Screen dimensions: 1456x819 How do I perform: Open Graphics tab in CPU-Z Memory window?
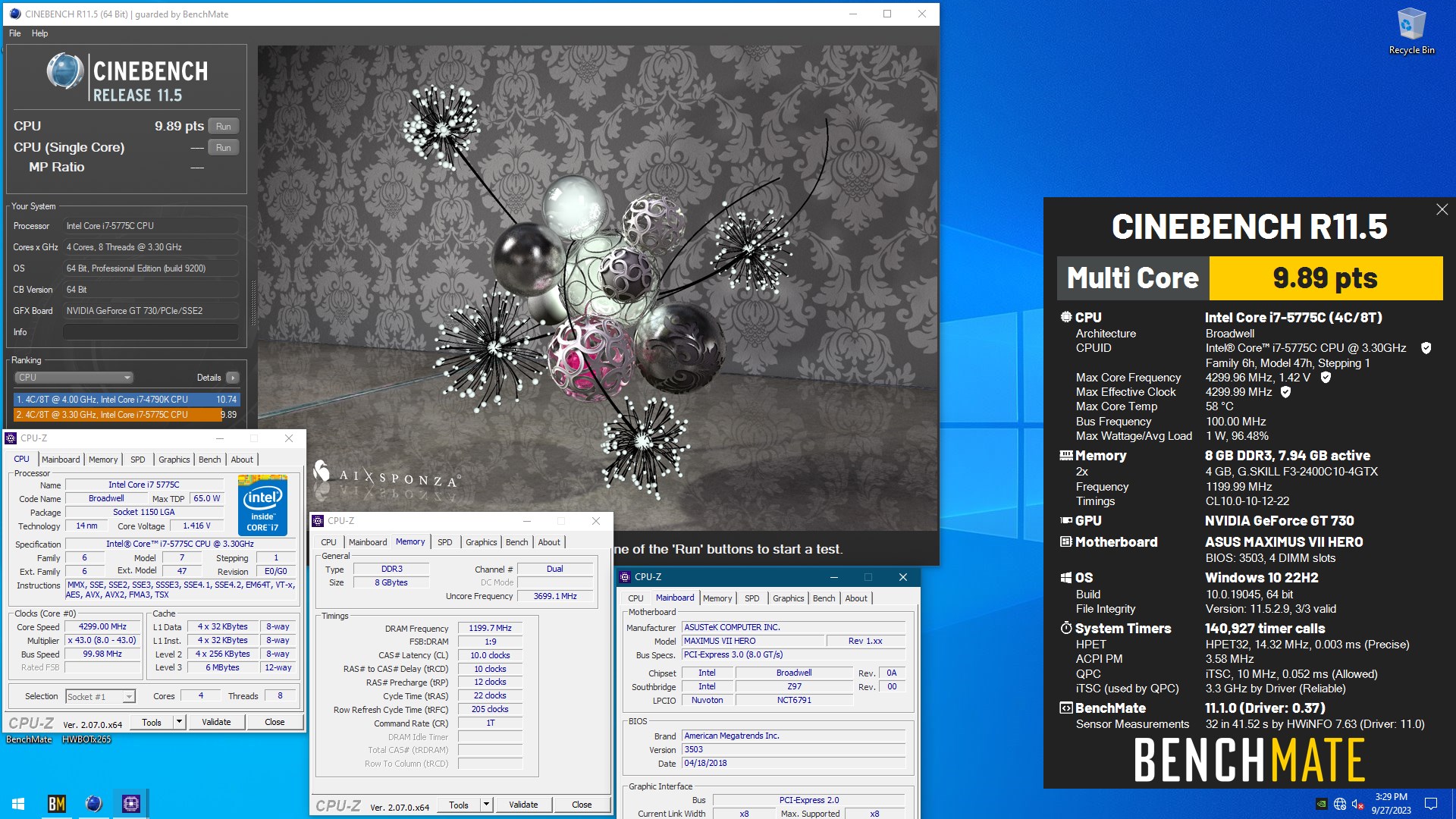481,542
